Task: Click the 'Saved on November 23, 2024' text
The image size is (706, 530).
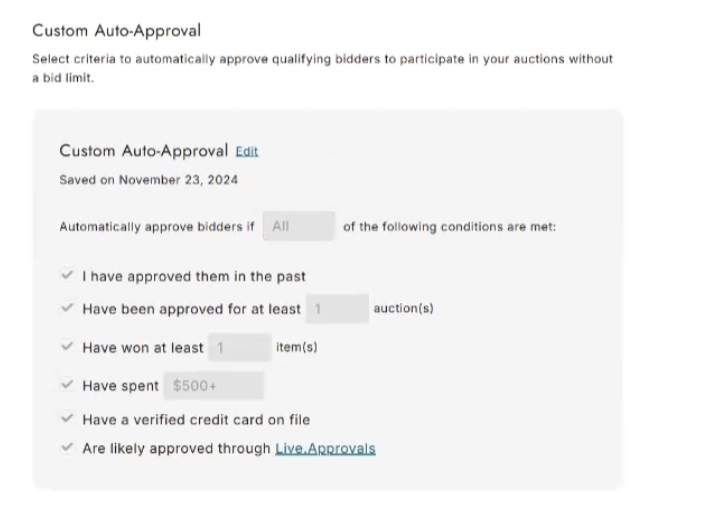Action: click(x=149, y=180)
